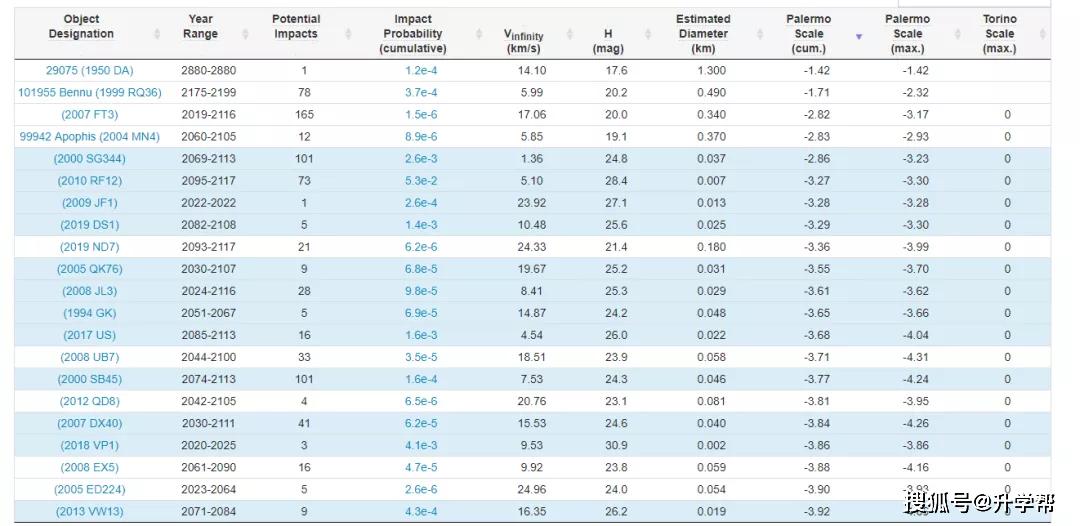
Task: Open the (2007 FT3) object page
Action: coord(90,114)
